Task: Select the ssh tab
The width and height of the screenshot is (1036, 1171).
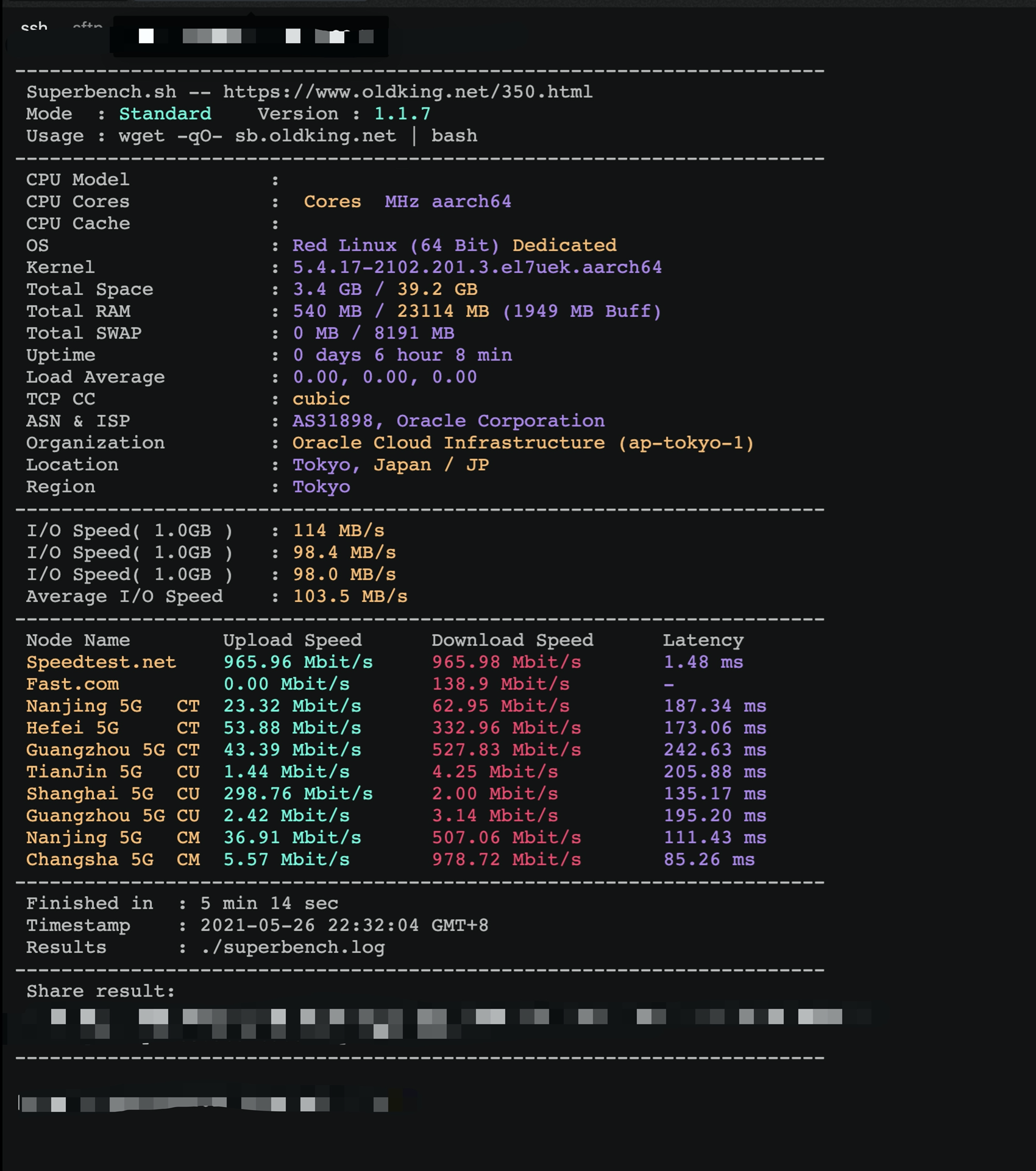Action: 34,27
